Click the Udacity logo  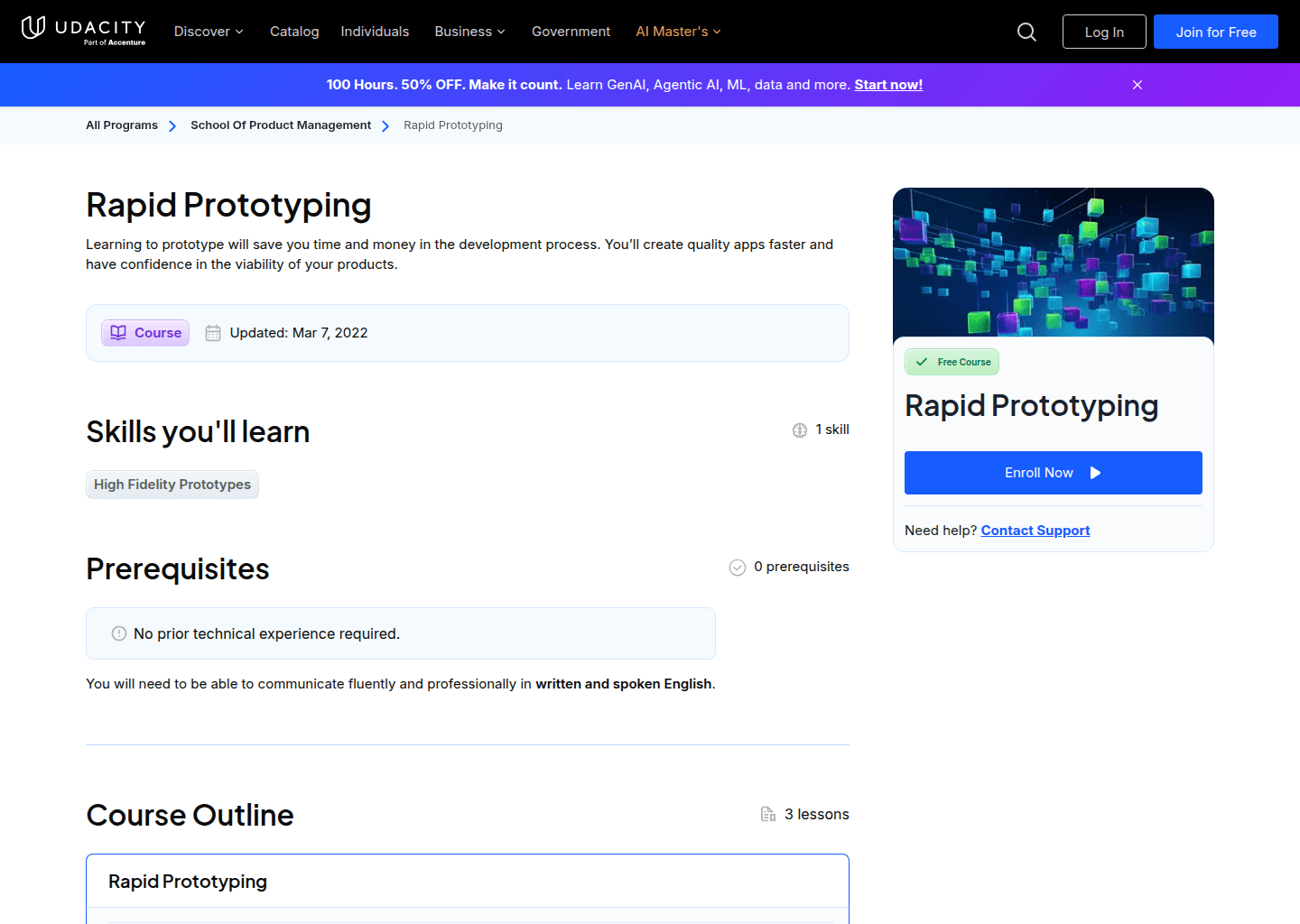(83, 30)
